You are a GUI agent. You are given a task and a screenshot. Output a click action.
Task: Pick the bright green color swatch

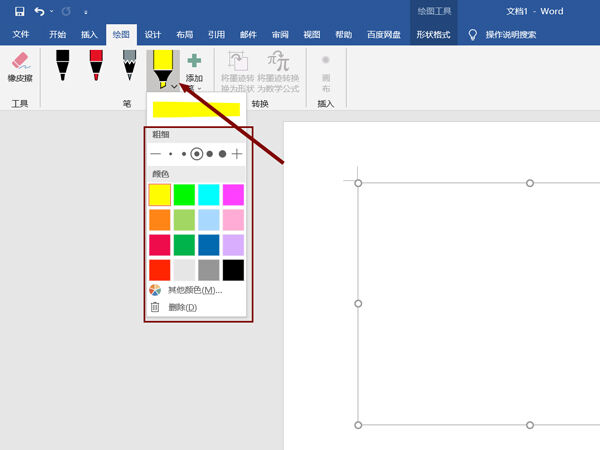(185, 194)
